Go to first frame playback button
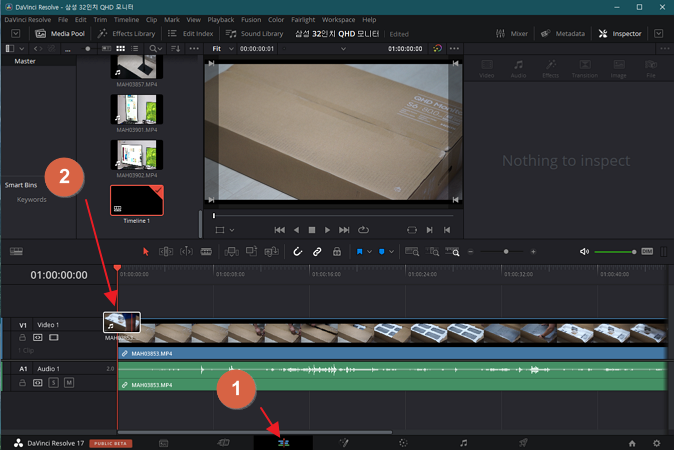The width and height of the screenshot is (674, 450). pyautogui.click(x=279, y=230)
